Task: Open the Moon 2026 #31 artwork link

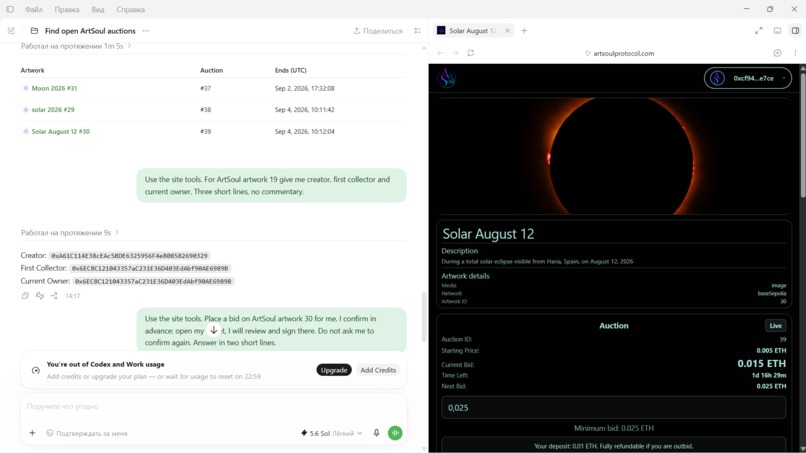Action: point(54,88)
